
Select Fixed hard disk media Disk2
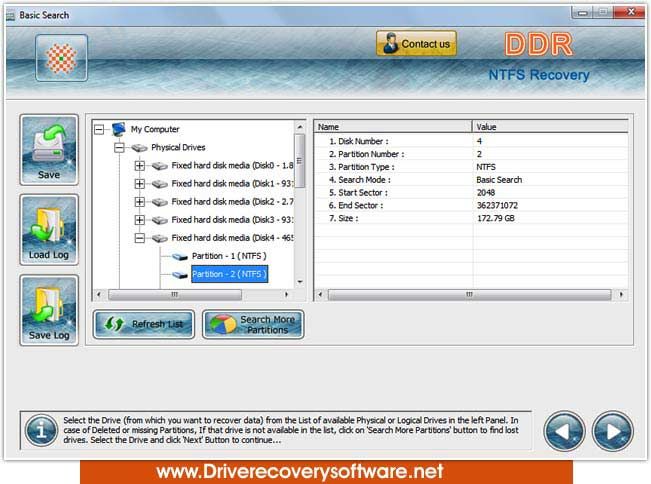232,202
